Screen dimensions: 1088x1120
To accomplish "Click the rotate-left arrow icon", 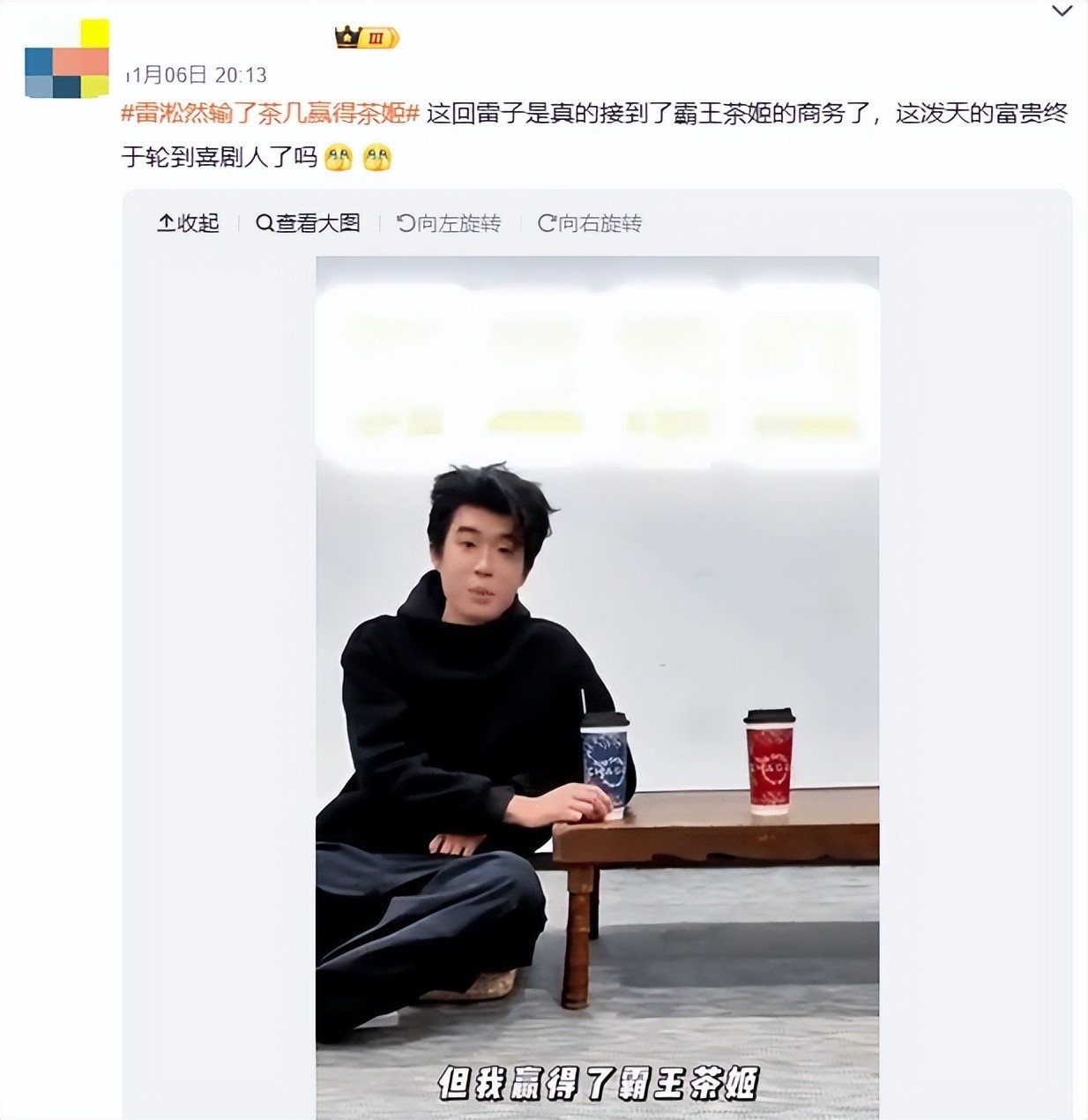I will point(406,223).
